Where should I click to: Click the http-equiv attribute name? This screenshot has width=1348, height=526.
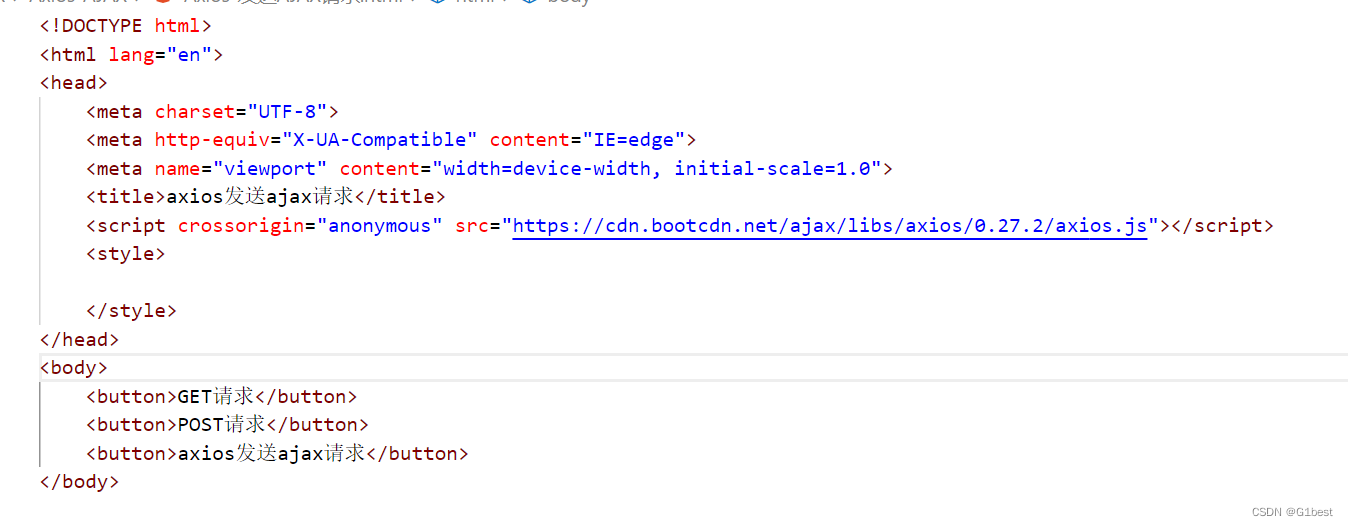[212, 140]
